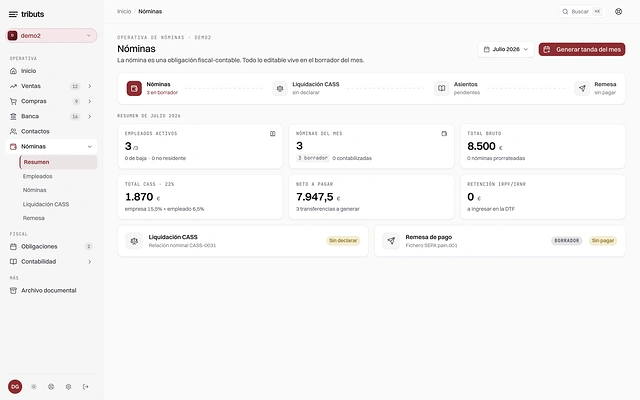640x400 pixels.
Task: Click the logout icon in sidebar footer
Action: [86, 387]
